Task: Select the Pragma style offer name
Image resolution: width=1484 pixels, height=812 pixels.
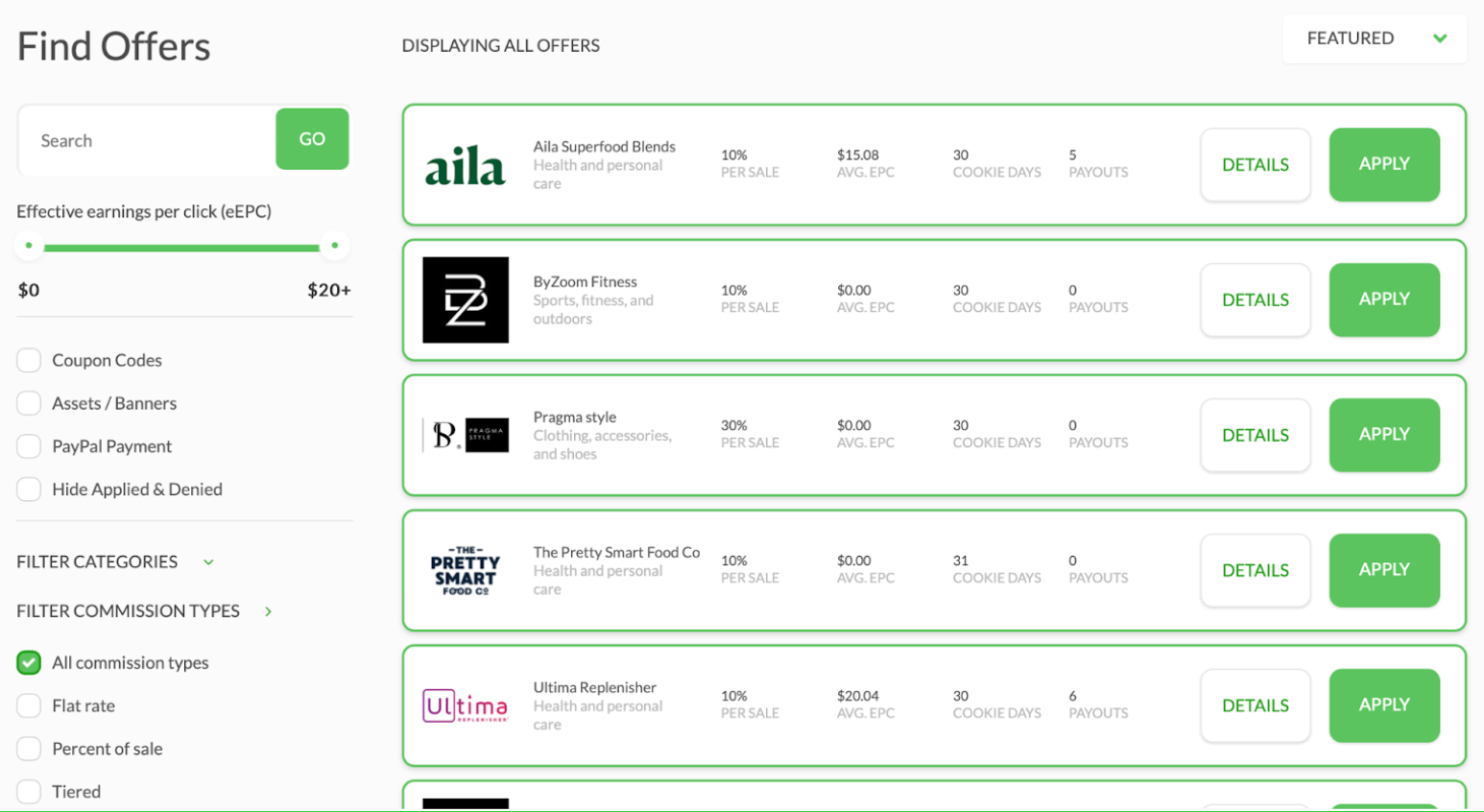Action: 574,418
